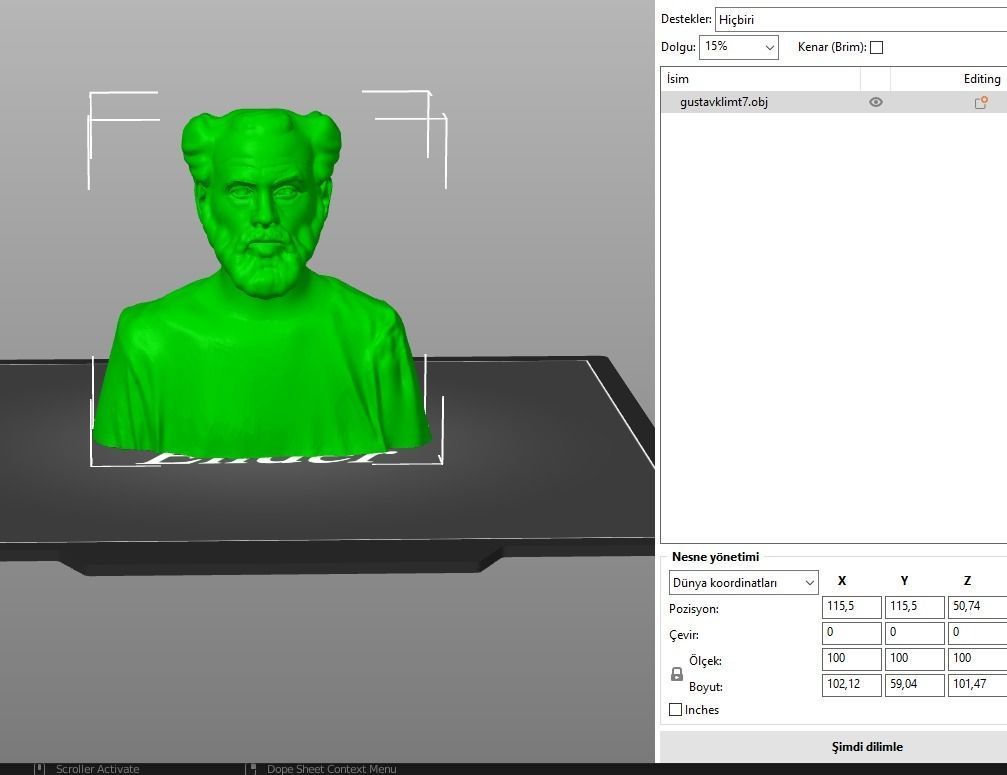Click the scale lock icon

(x=677, y=674)
